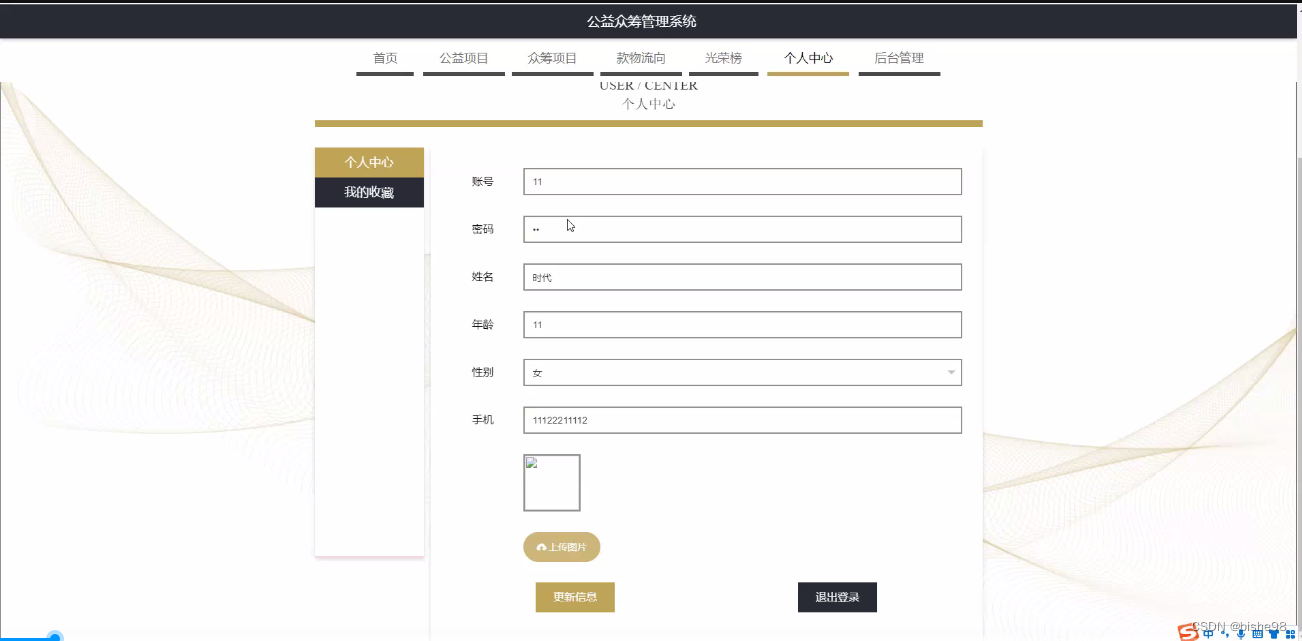
Task: Open the 个人中心 navigation tab
Action: pos(808,59)
